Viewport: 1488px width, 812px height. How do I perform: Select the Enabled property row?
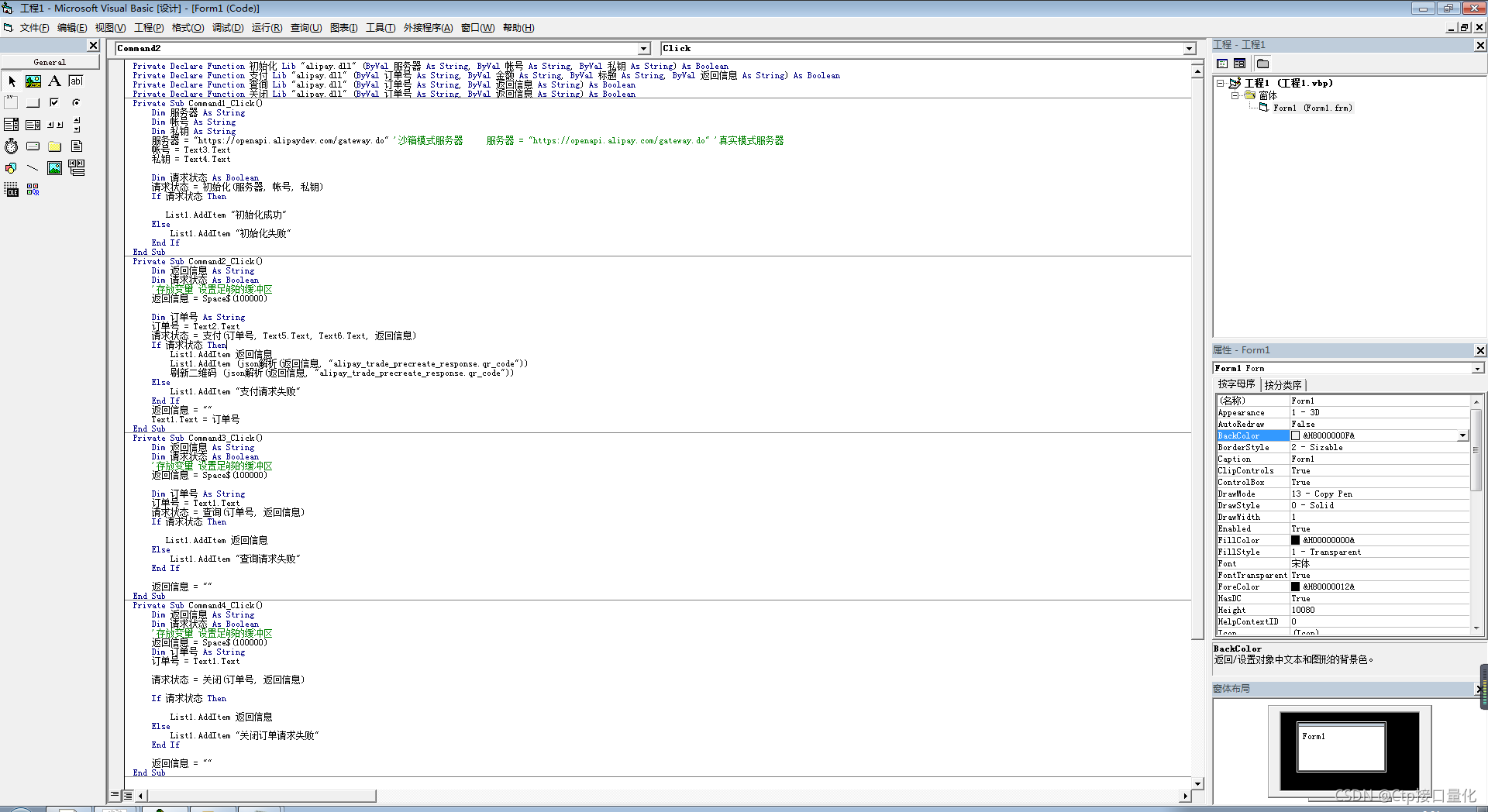[x=1342, y=528]
